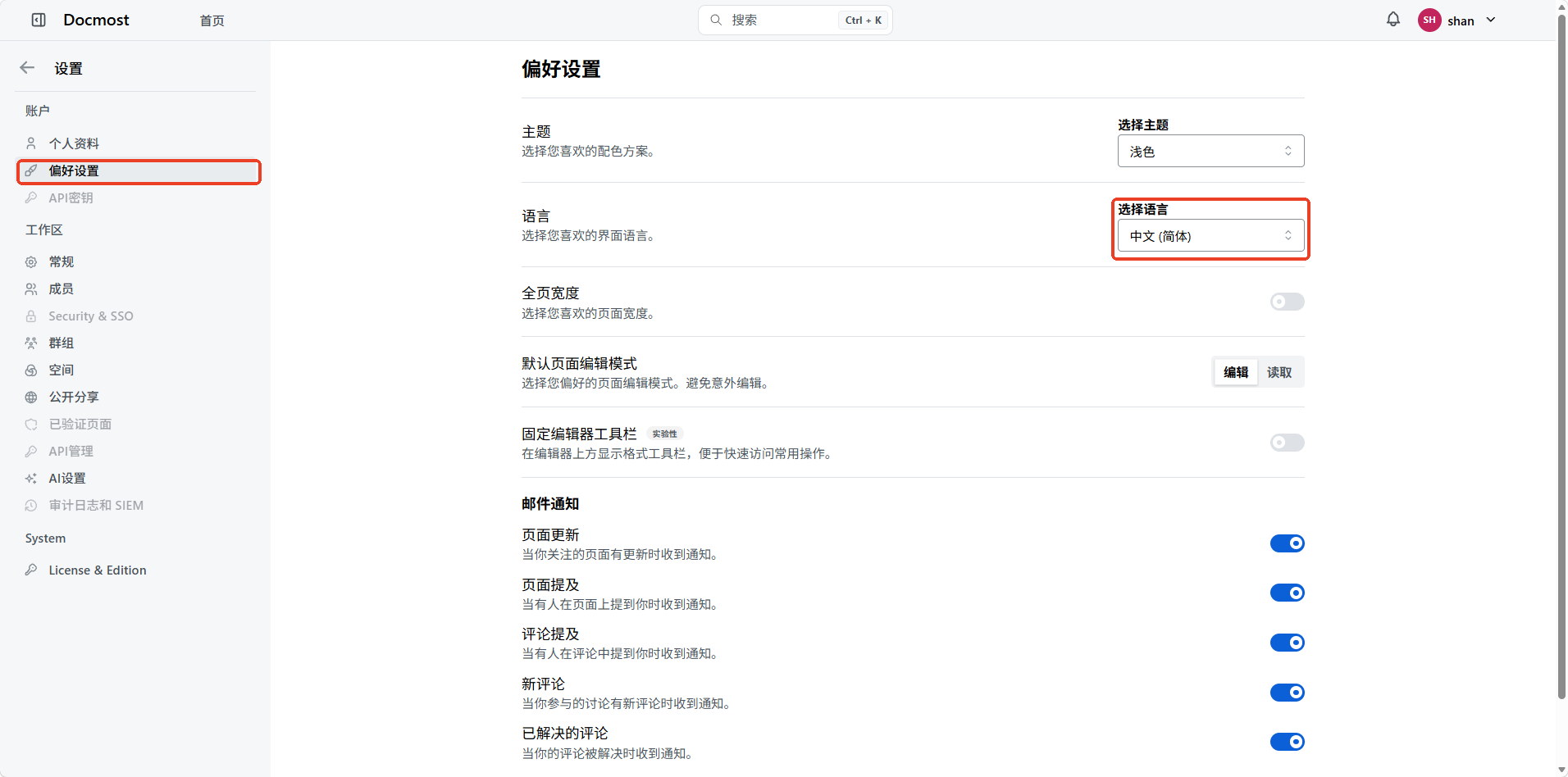Disable the 新评论 notification toggle
1568x777 pixels.
(x=1287, y=693)
